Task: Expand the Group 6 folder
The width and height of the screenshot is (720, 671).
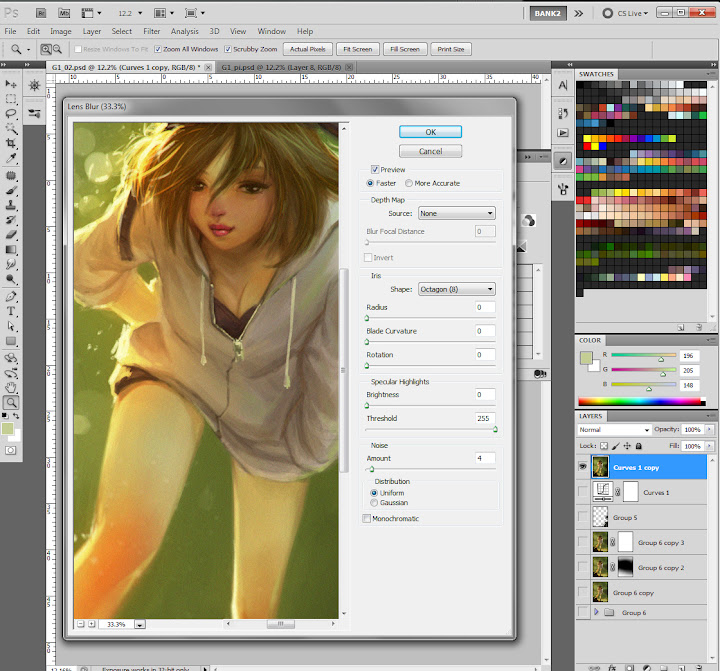Action: (596, 612)
